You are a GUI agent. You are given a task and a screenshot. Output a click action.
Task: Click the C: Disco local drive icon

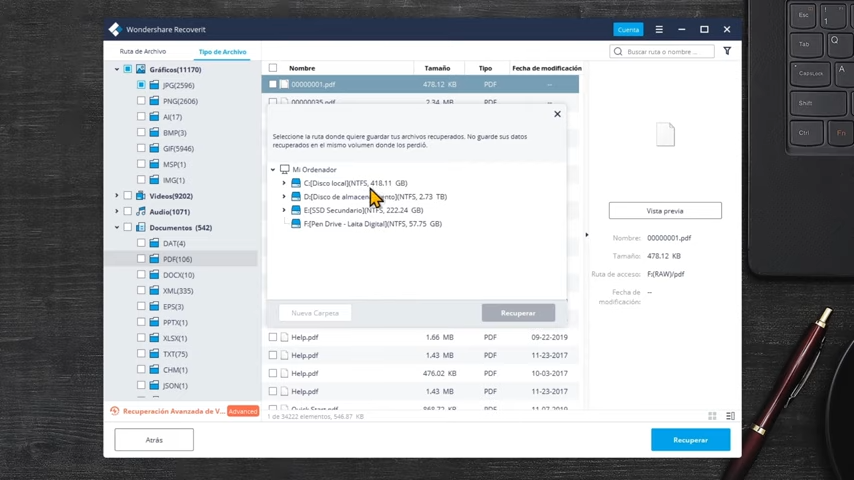[x=296, y=183]
